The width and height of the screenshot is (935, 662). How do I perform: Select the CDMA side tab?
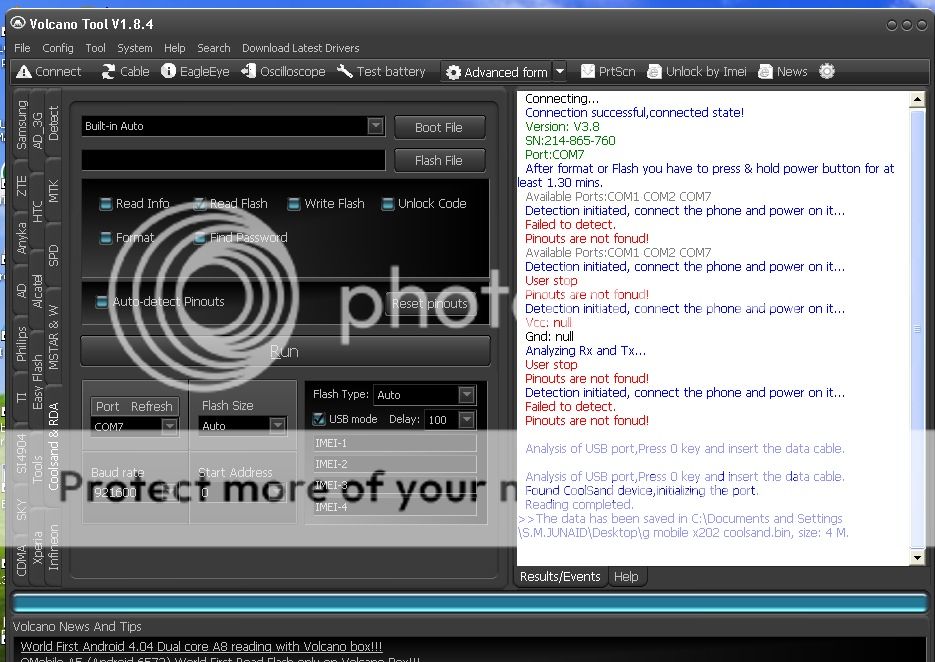[x=21, y=561]
